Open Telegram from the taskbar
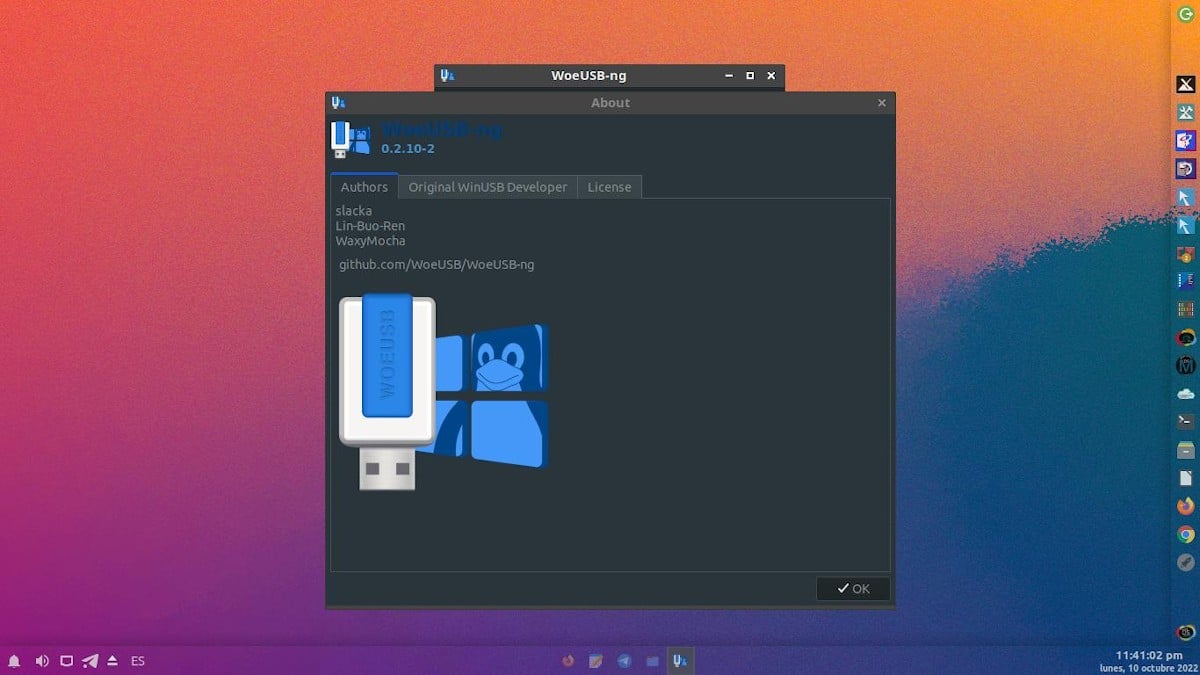Viewport: 1200px width, 675px height. 624,660
